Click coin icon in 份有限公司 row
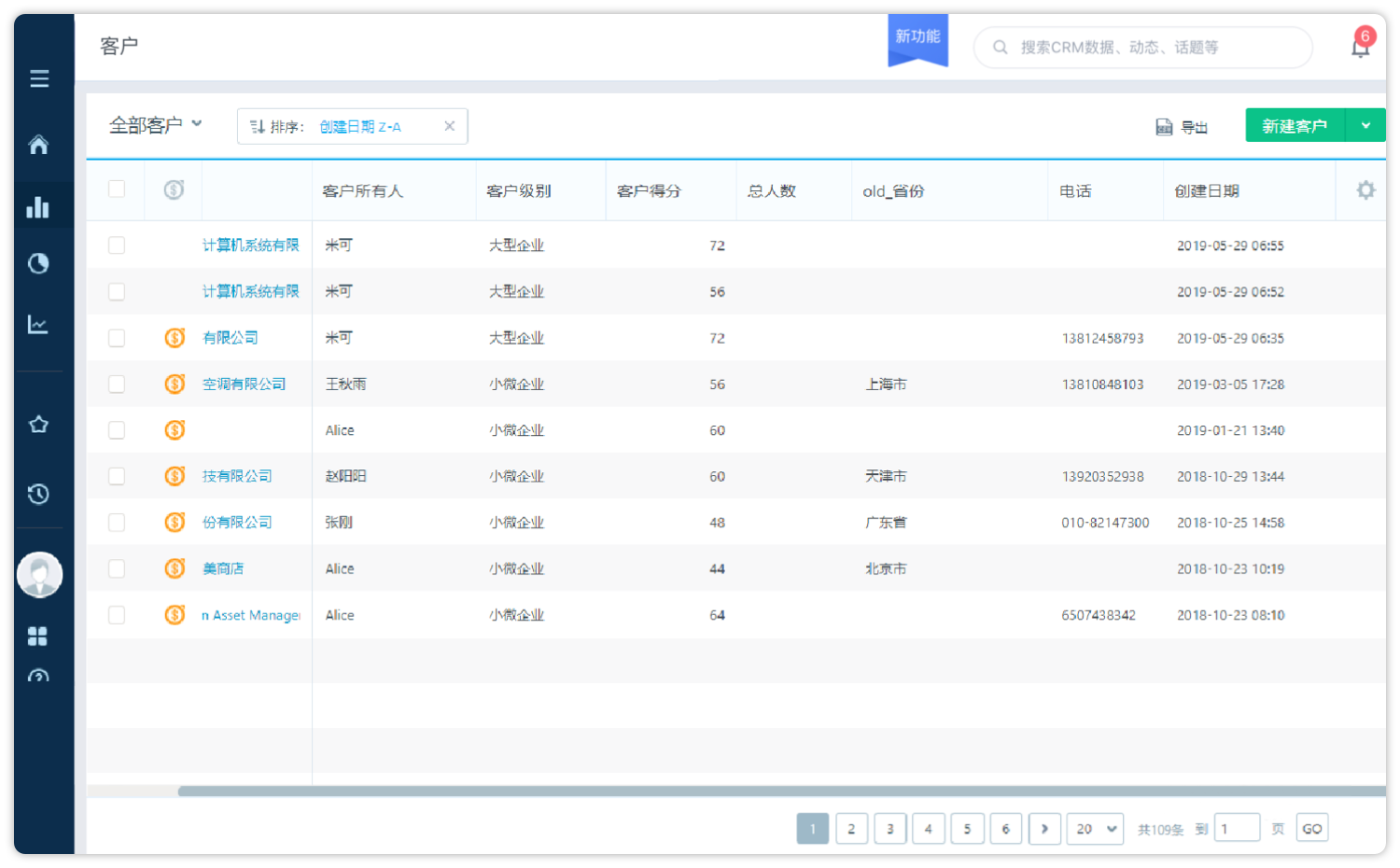The height and width of the screenshot is (868, 1400). pos(175,522)
